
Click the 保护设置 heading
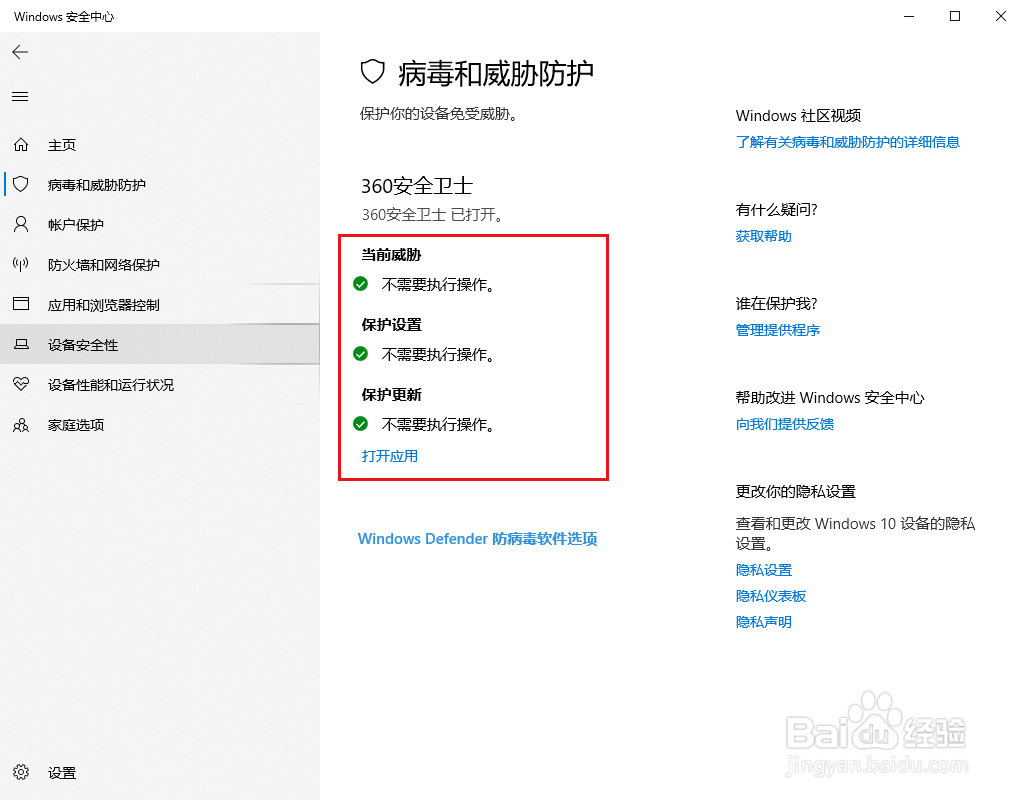tap(391, 325)
